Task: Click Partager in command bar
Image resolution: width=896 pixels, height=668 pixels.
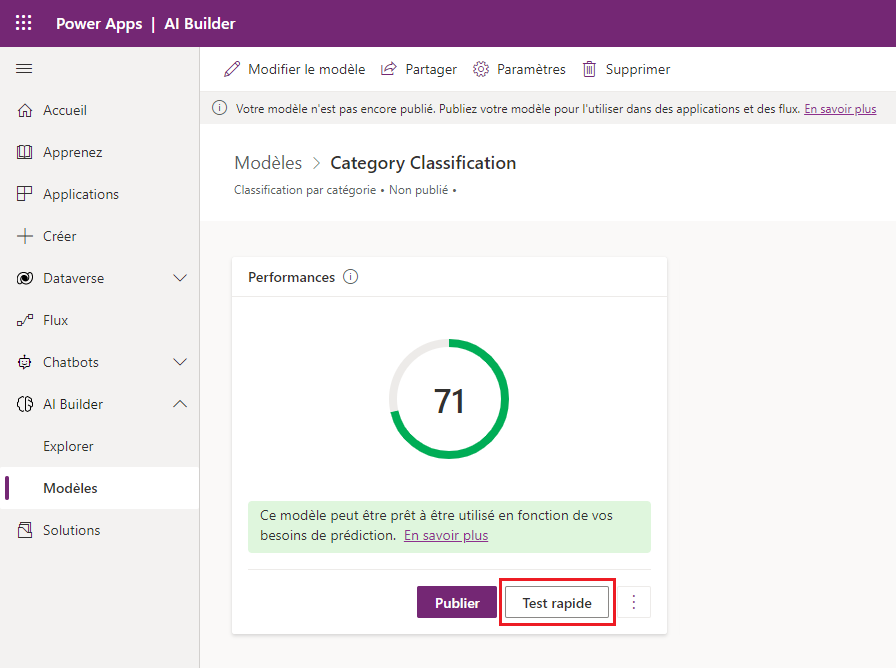Action: pos(419,69)
